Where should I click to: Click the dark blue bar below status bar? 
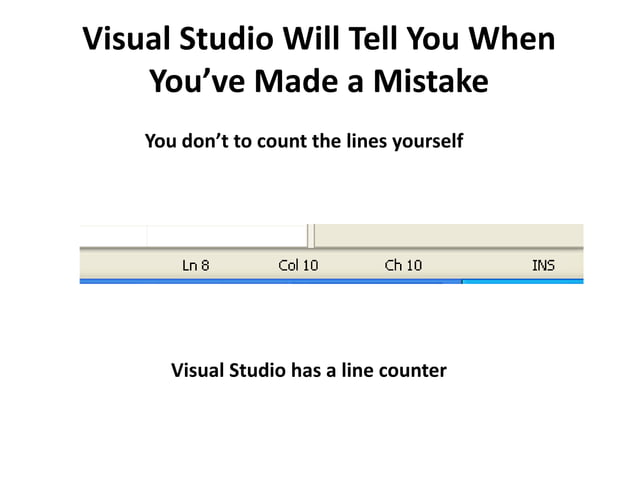271,281
